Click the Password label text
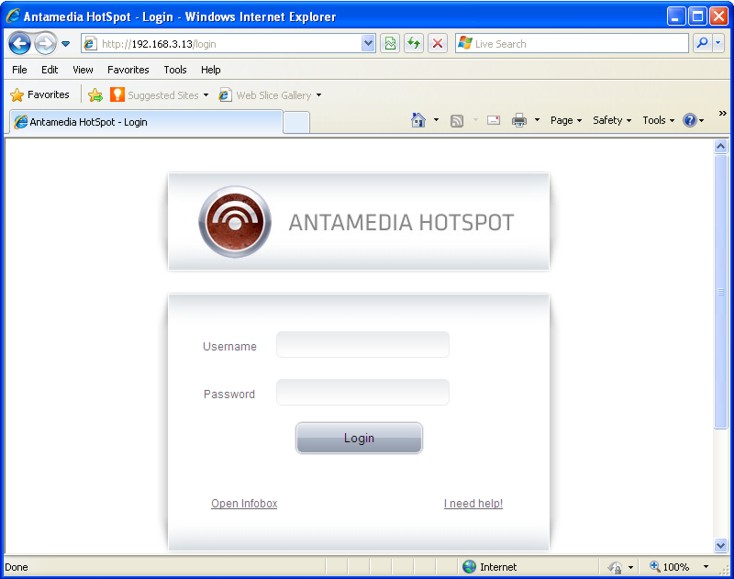734x579 pixels. point(229,394)
